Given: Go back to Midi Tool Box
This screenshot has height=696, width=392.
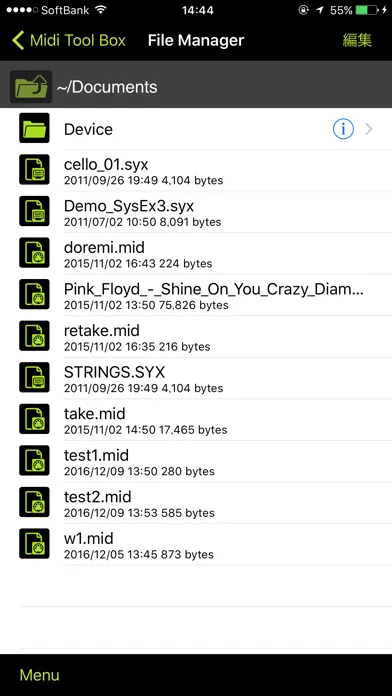Looking at the screenshot, I should pos(69,40).
